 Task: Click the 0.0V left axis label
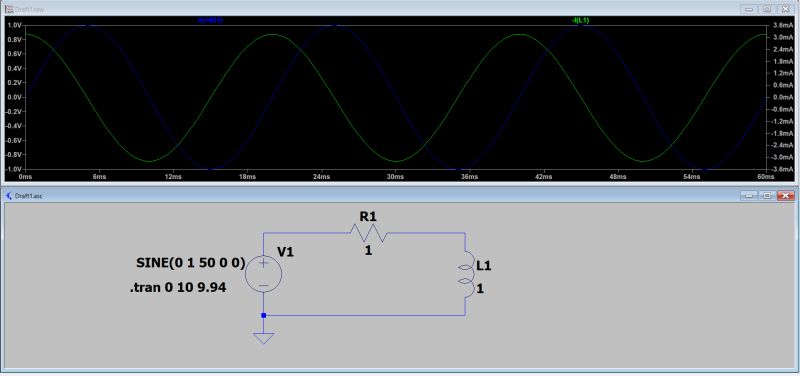[14, 97]
